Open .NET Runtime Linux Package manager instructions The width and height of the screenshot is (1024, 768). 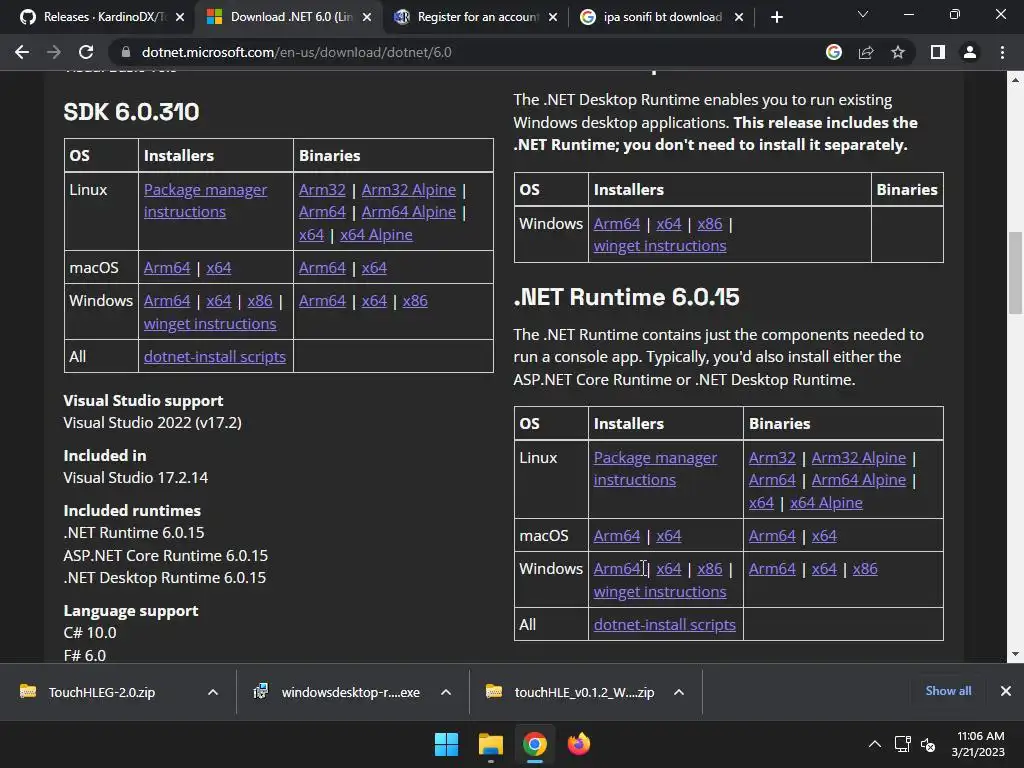(655, 468)
